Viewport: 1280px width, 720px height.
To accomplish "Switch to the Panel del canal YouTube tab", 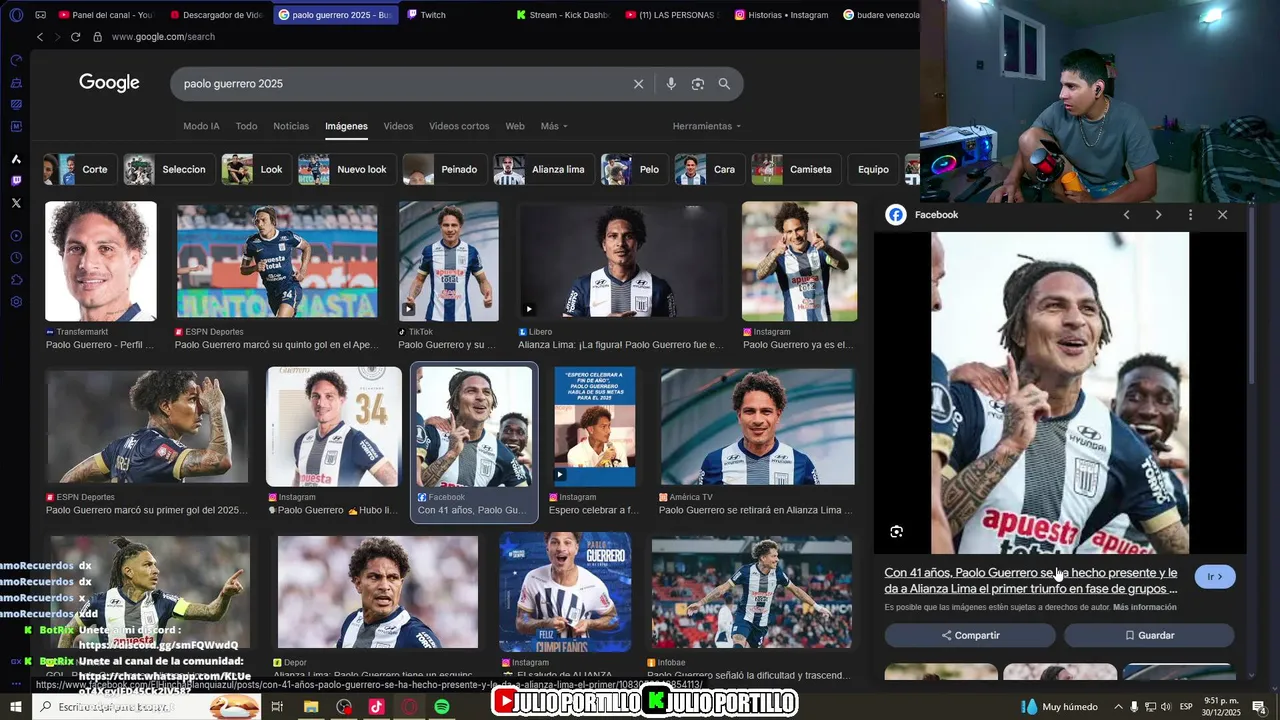I will [x=105, y=15].
